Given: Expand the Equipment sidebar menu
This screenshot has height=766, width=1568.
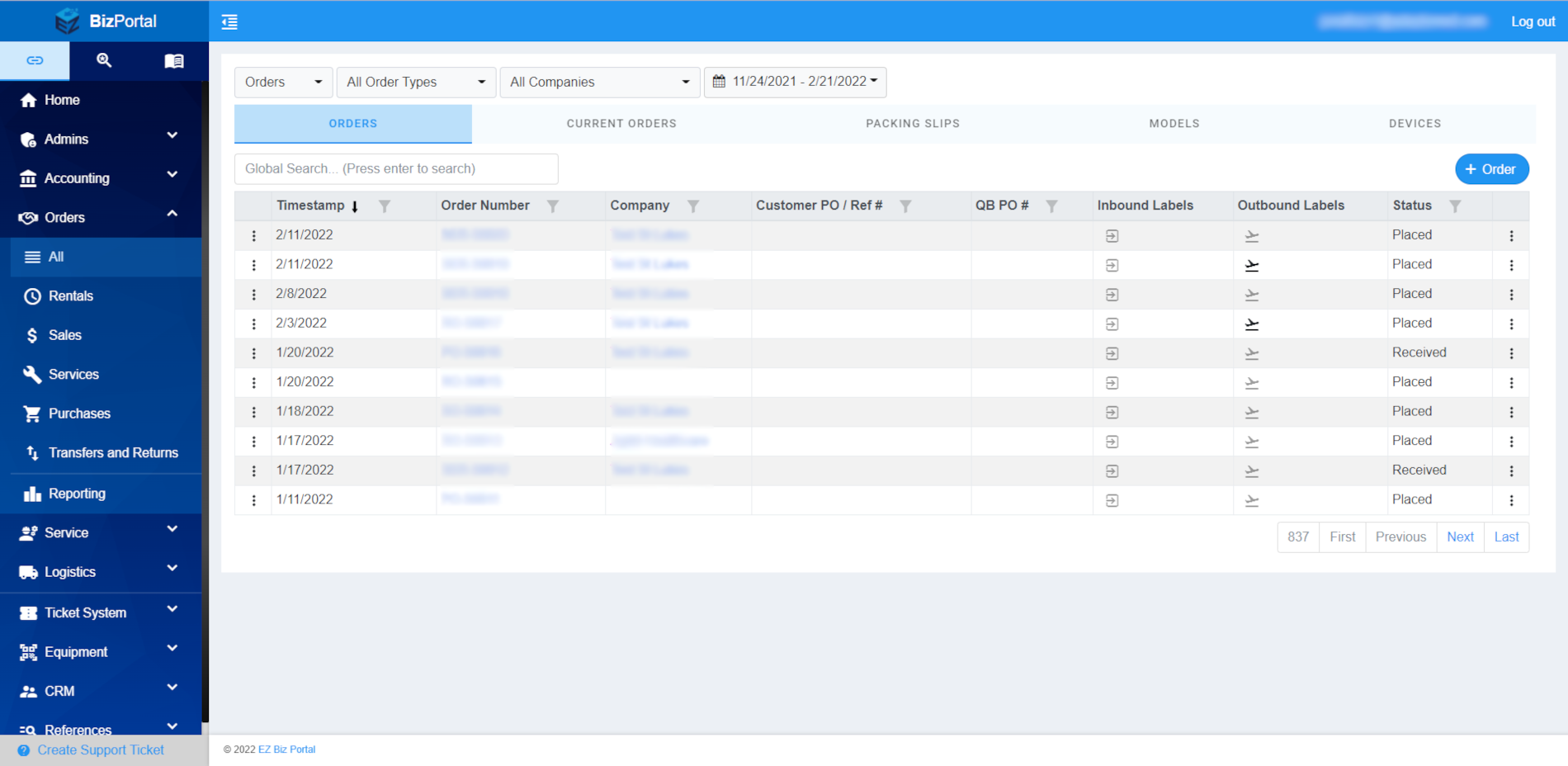Looking at the screenshot, I should [x=101, y=652].
